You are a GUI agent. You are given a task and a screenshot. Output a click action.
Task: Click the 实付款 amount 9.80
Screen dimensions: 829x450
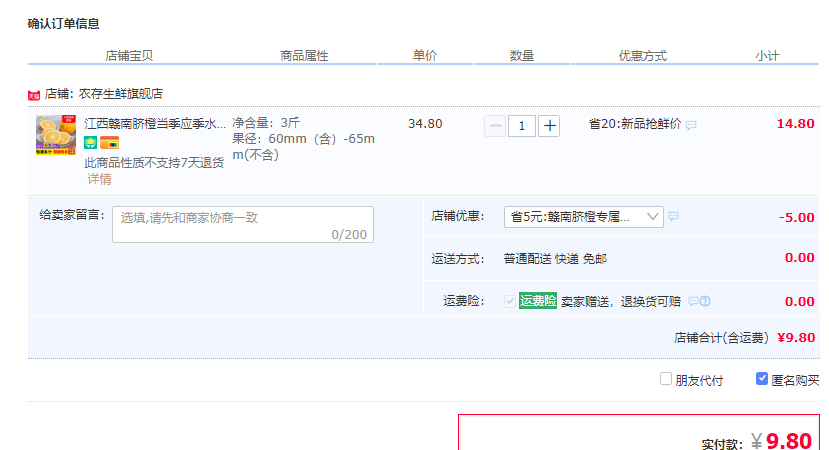coord(788,440)
